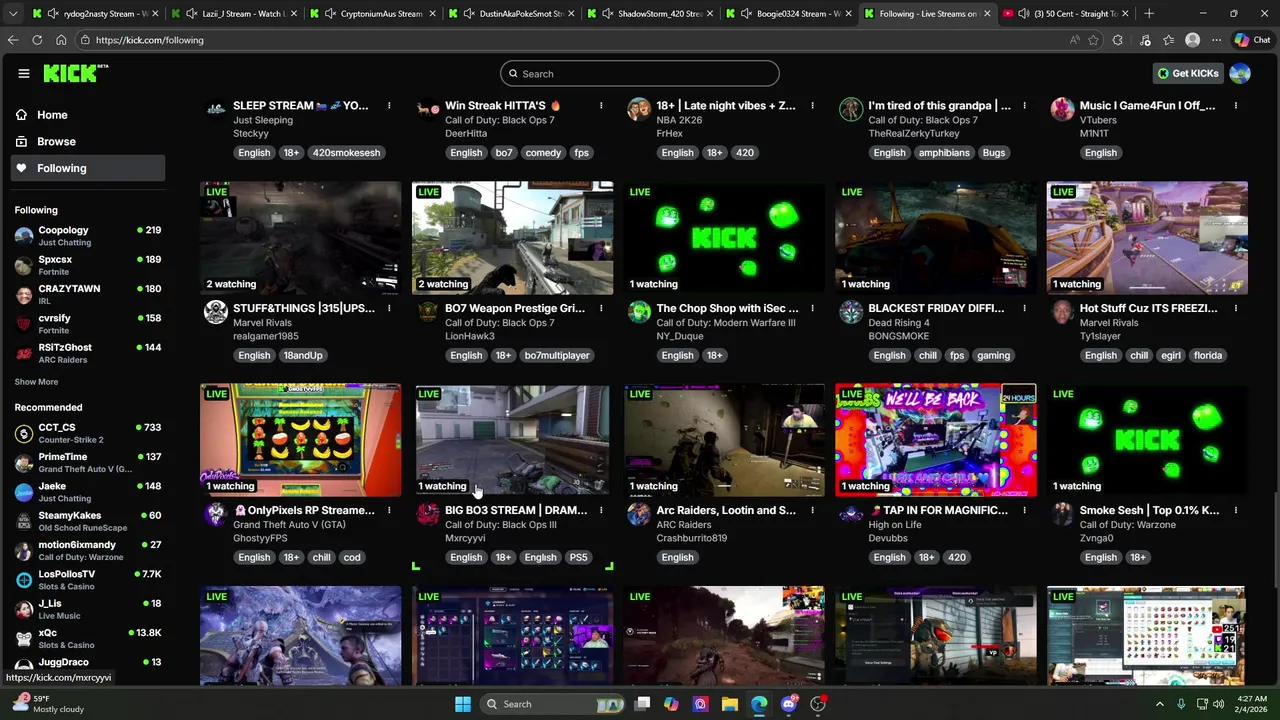The width and height of the screenshot is (1280, 720).
Task: Click realgamer1985 channel avatar
Action: point(215,312)
